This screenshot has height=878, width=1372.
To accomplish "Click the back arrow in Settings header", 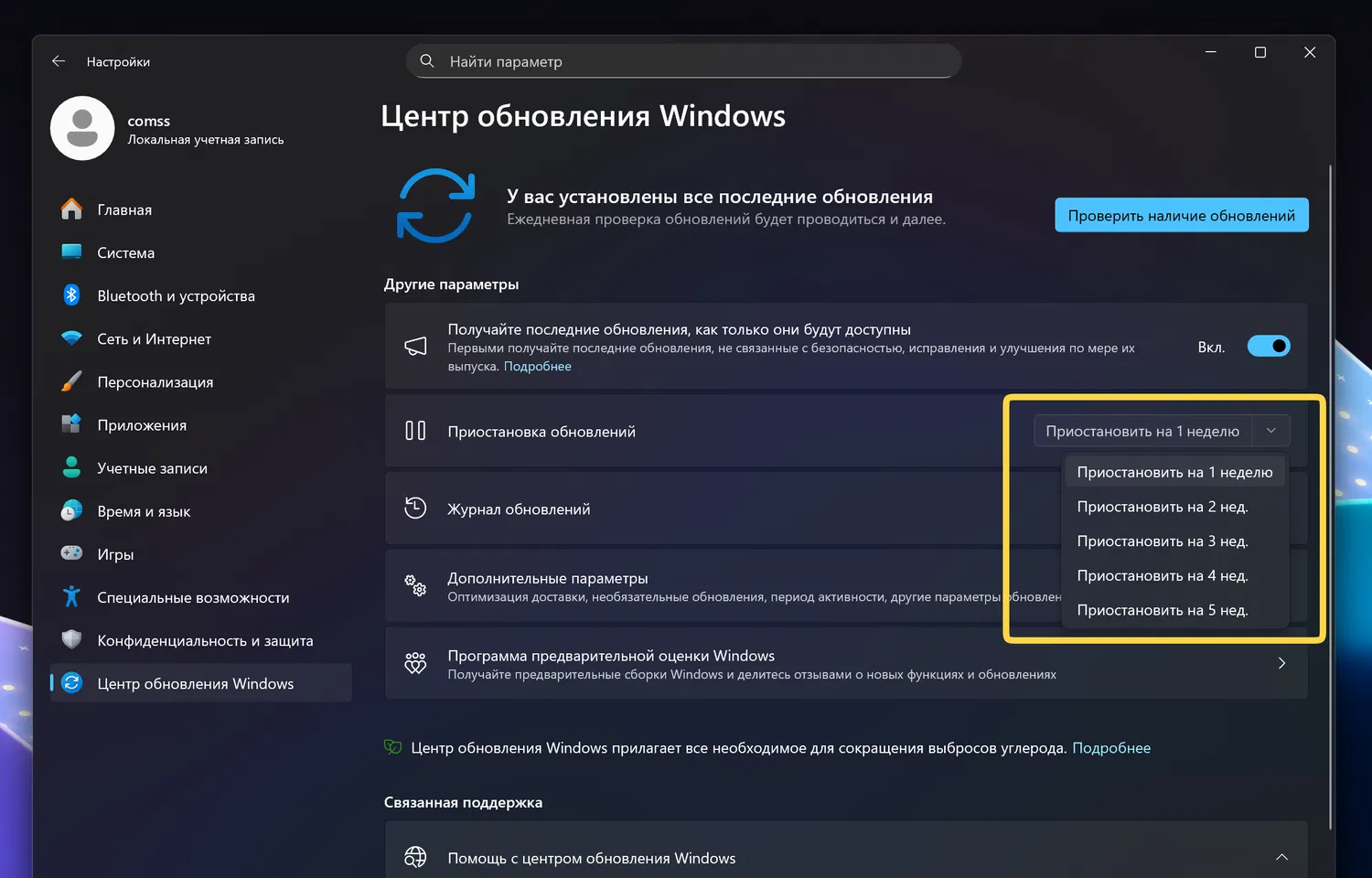I will pos(59,61).
